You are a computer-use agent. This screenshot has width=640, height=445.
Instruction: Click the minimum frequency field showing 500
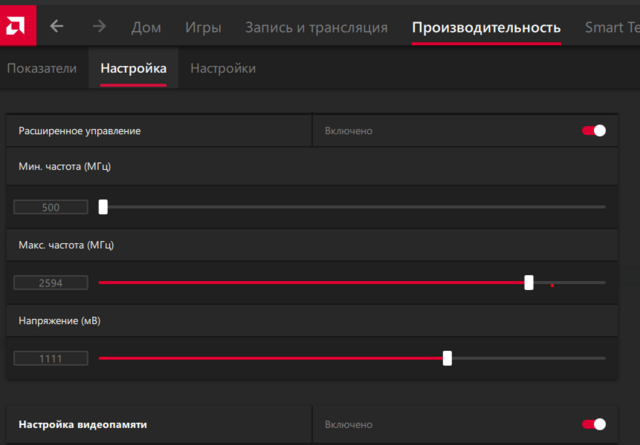(x=51, y=208)
